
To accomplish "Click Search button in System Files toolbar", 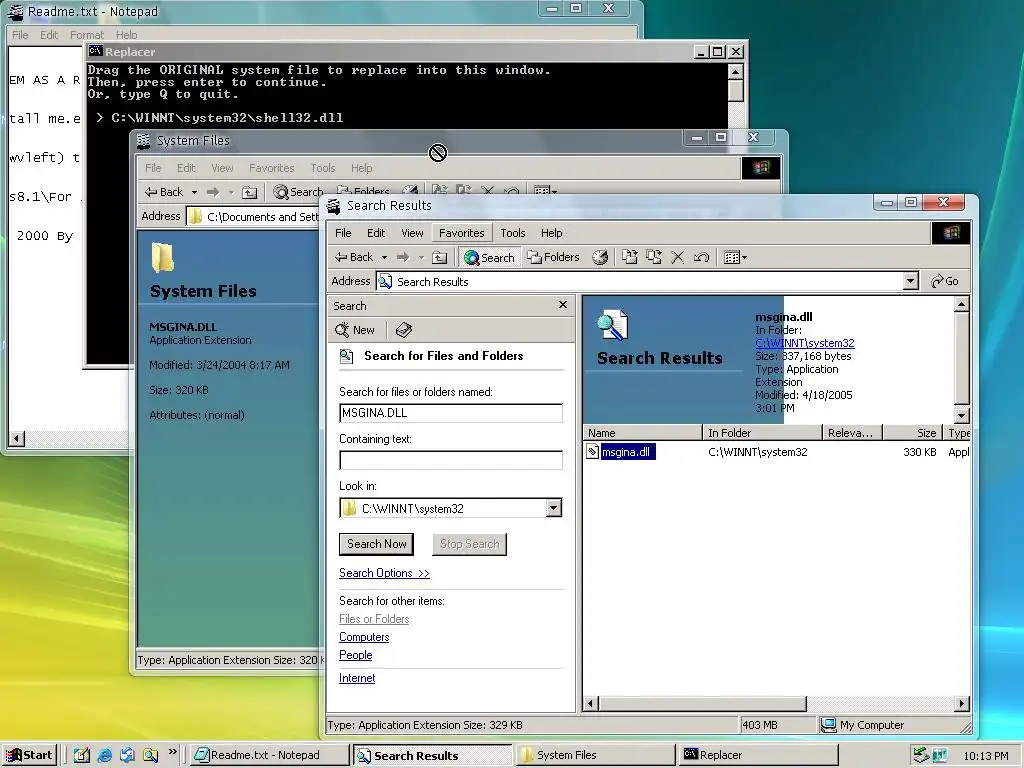I will click(298, 192).
